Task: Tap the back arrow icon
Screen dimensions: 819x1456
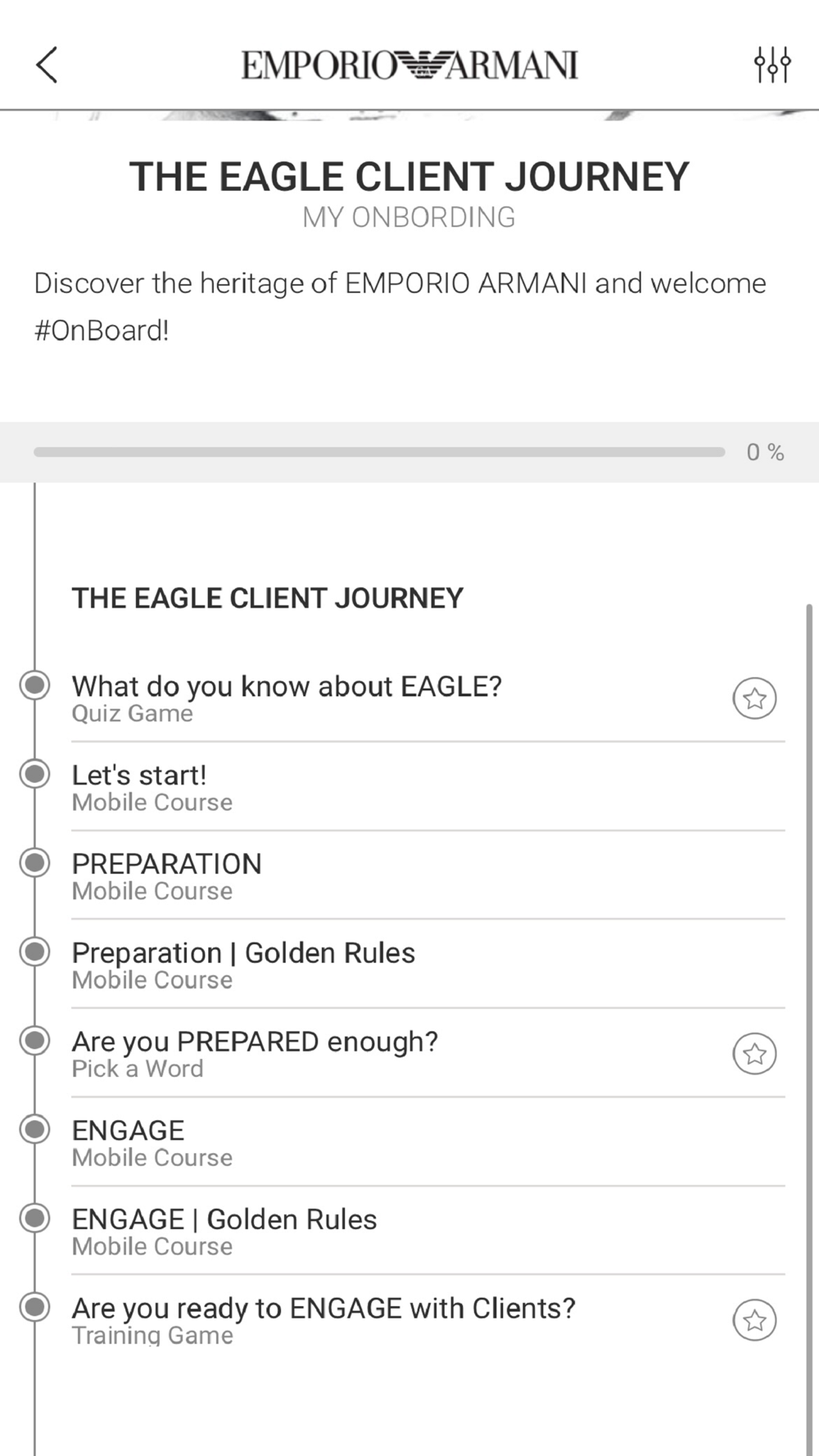Action: click(47, 65)
